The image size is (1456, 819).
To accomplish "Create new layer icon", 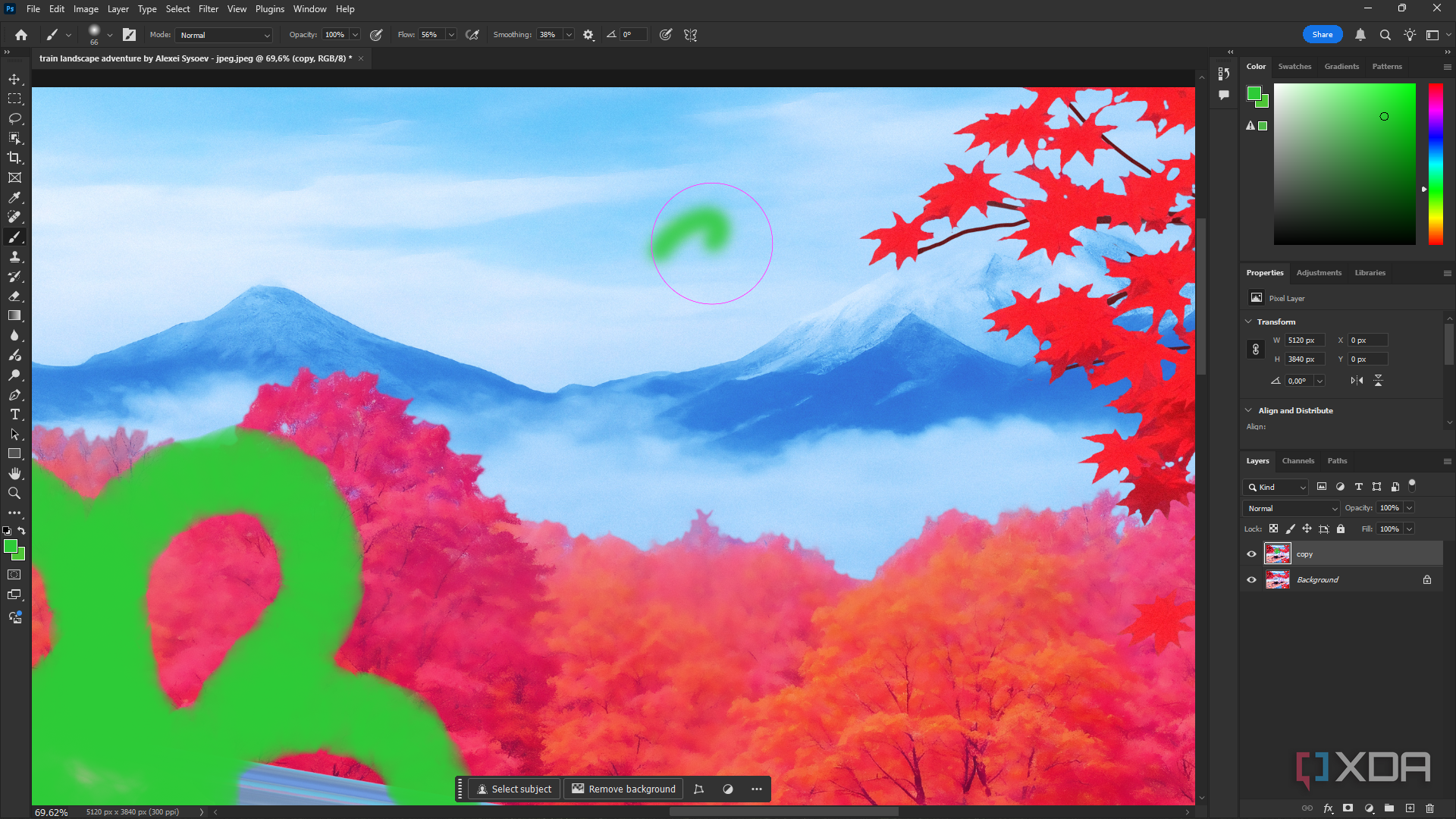I will [x=1410, y=808].
